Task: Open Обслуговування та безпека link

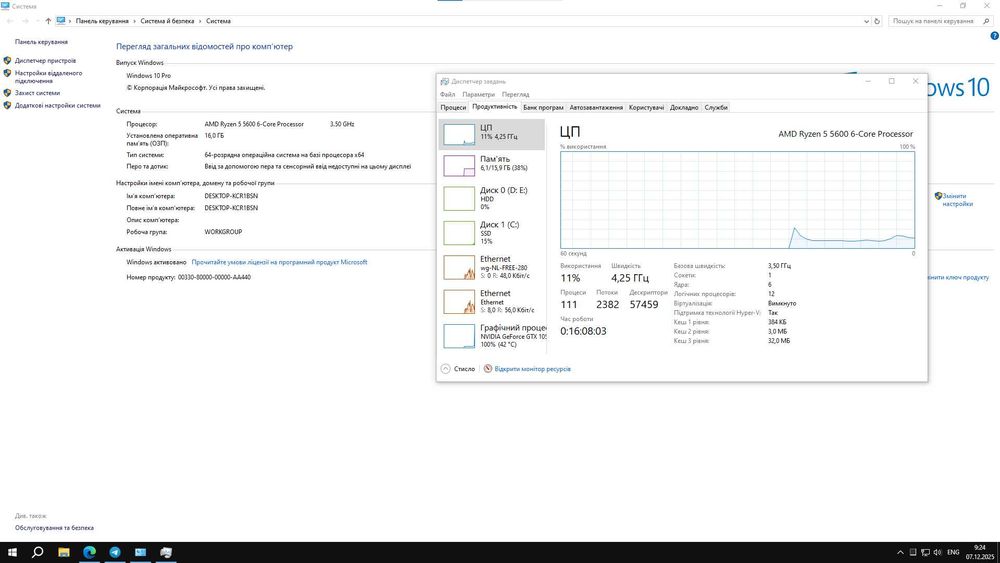Action: [54, 528]
